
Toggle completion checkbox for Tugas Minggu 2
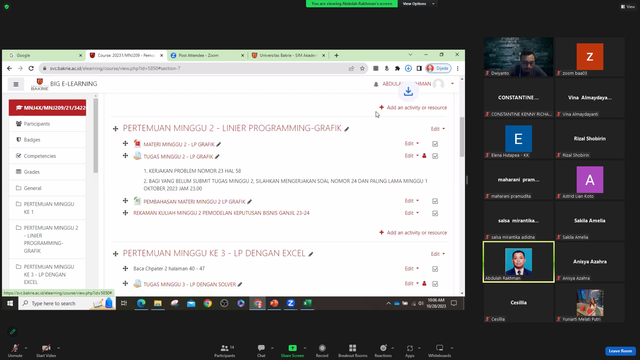click(x=435, y=156)
